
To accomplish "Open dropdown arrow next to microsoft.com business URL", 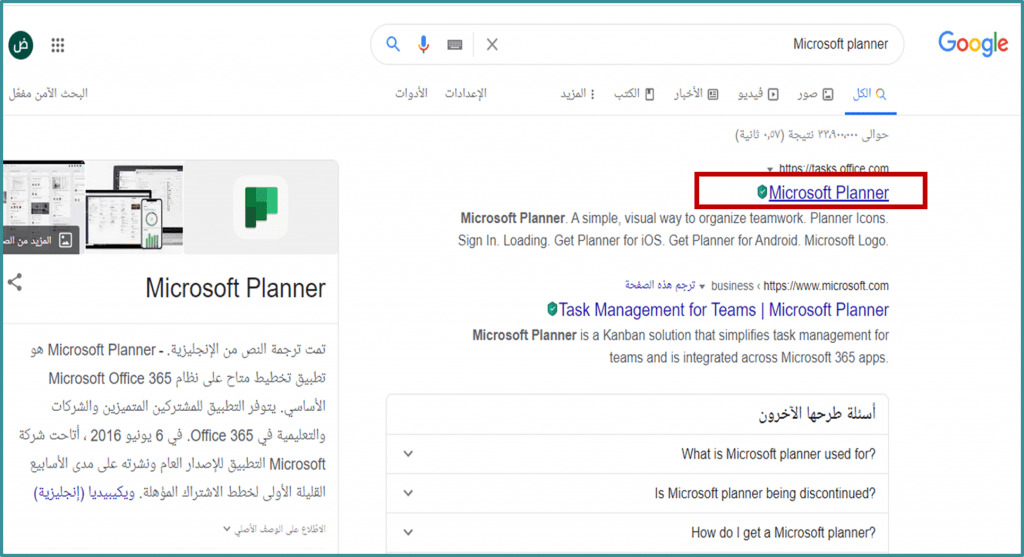I will (x=702, y=286).
